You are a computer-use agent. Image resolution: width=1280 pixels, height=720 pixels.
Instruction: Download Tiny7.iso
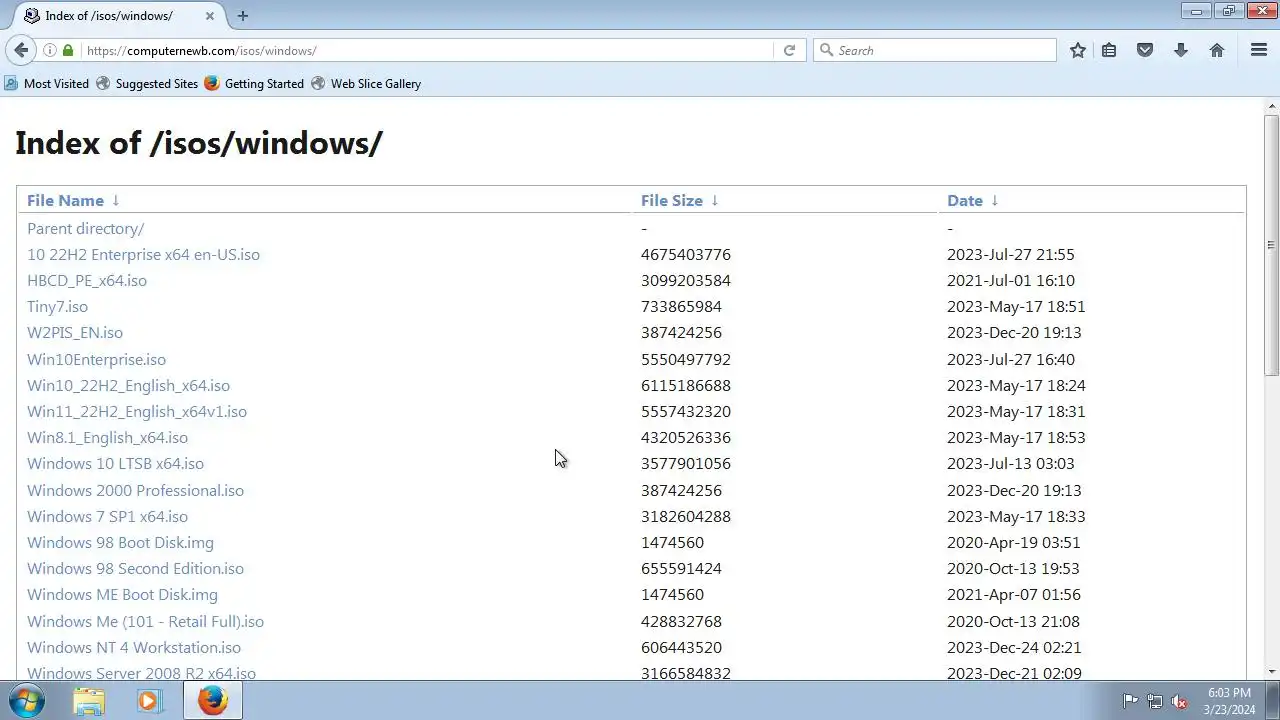coord(57,306)
